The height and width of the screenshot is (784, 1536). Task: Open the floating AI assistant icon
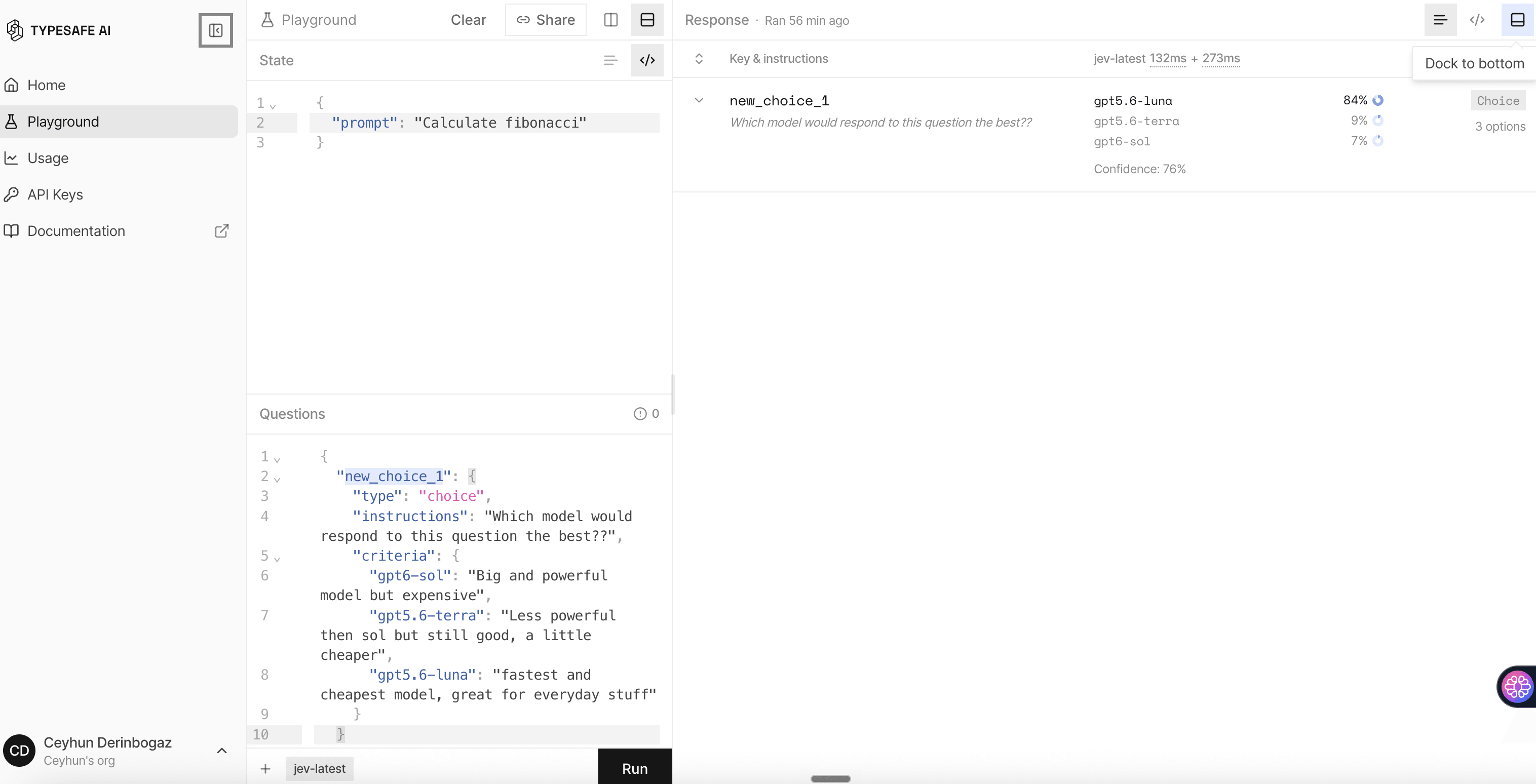1517,687
